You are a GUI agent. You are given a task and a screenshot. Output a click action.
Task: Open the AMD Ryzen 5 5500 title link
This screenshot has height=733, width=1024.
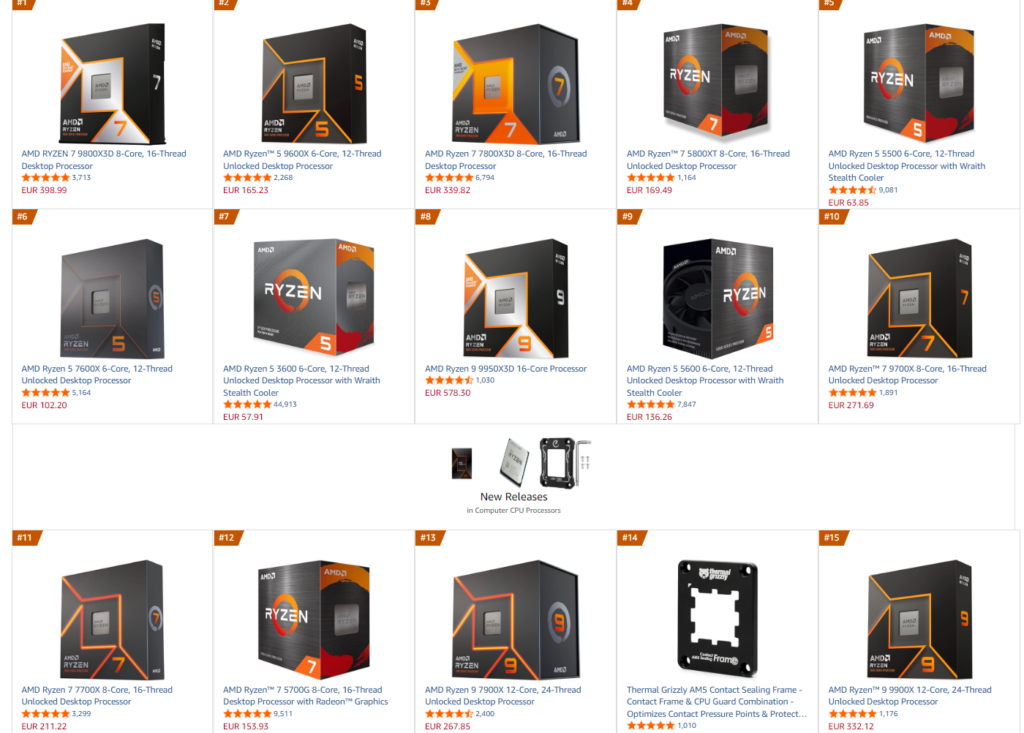(906, 165)
